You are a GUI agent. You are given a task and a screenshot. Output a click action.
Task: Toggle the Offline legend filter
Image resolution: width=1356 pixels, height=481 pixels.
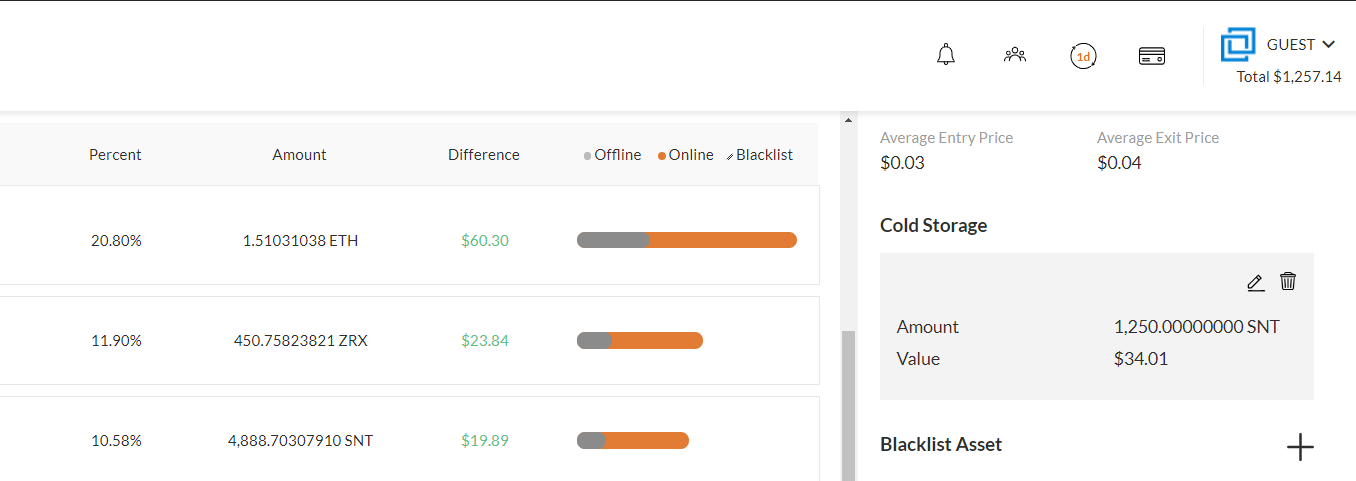(612, 155)
